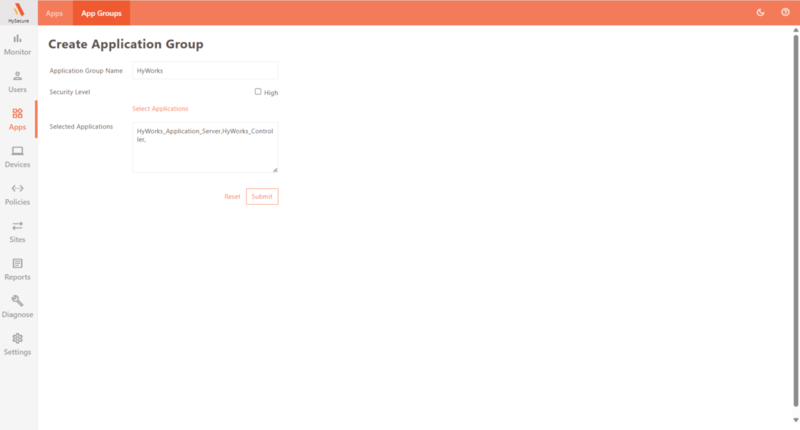Toggle dark mode moon icon
800x430 pixels.
(760, 13)
